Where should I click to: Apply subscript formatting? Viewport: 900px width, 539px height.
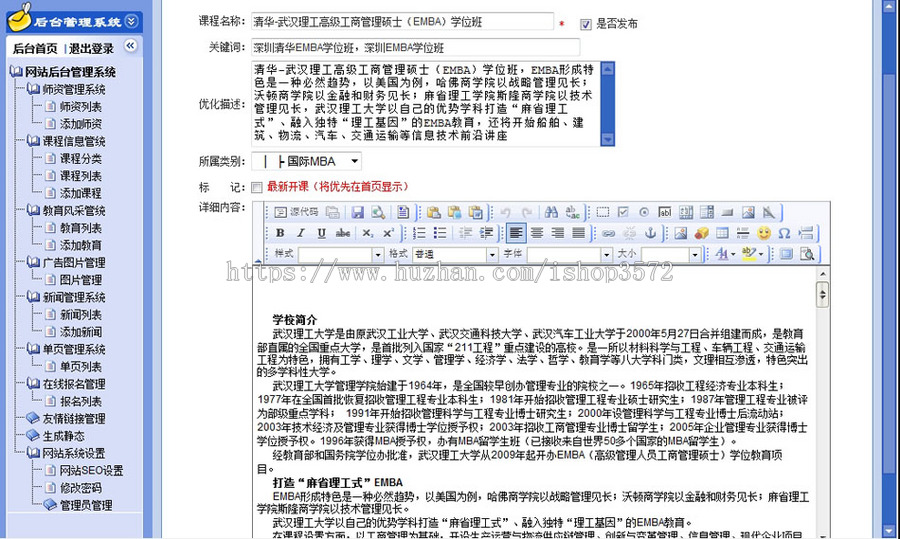tap(367, 233)
